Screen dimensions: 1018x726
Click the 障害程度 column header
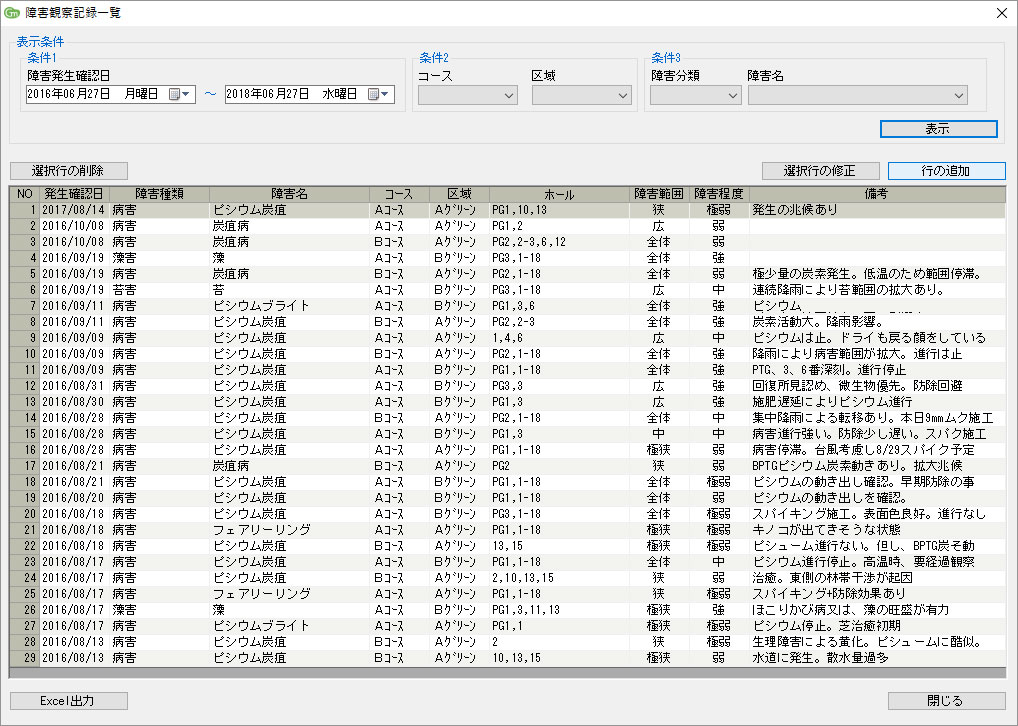[x=719, y=194]
